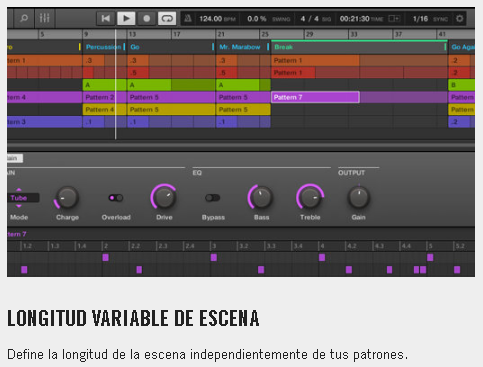Adjust the Charge knob
This screenshot has height=367, width=483.
(x=67, y=197)
